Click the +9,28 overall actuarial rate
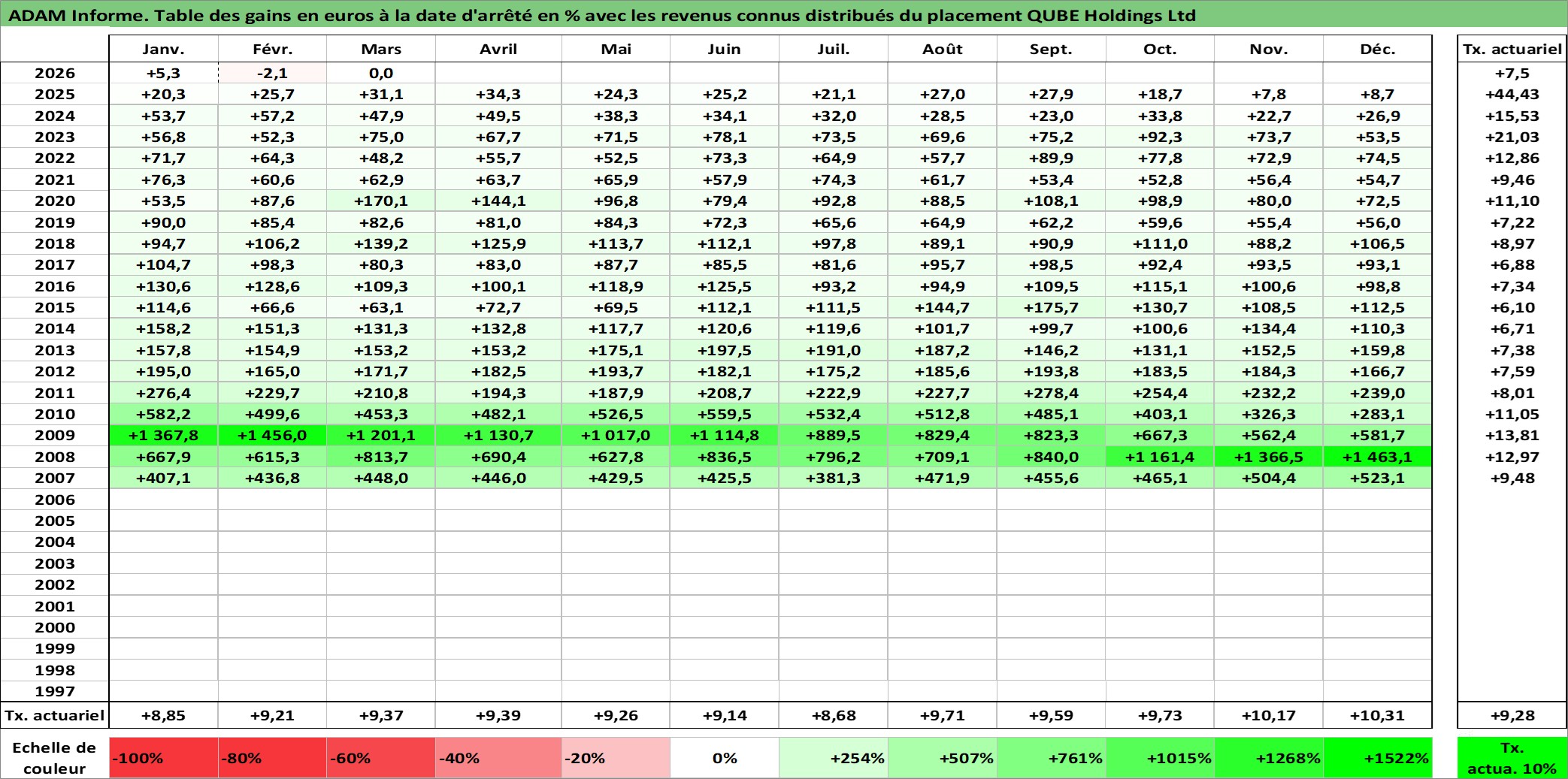 coord(1512,715)
